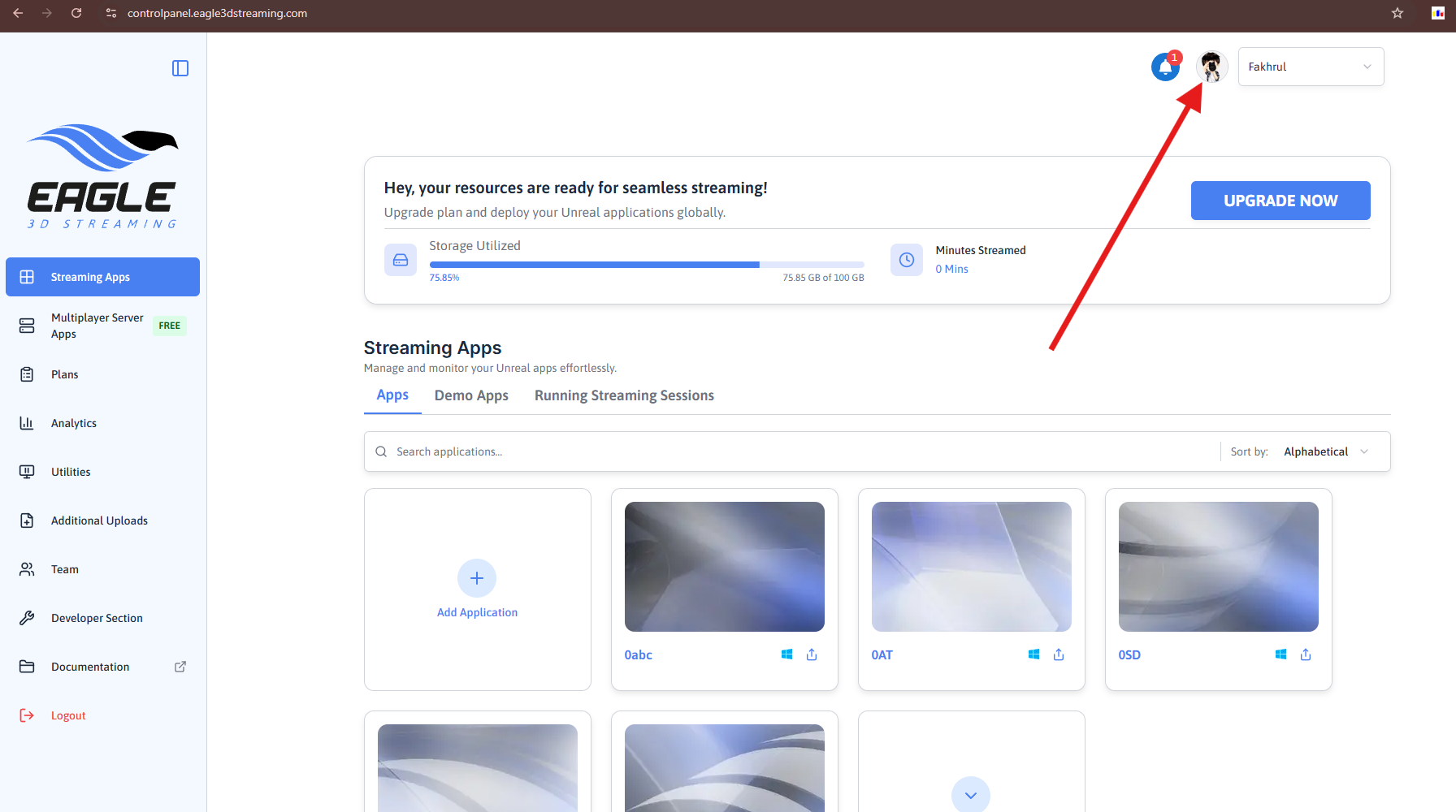Click the browser address bar URL
This screenshot has height=812, width=1456.
[217, 13]
